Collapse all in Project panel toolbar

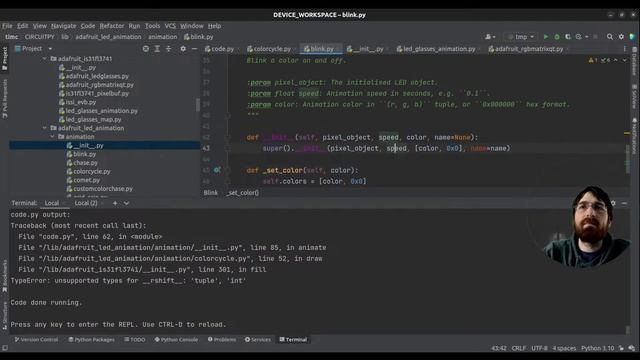tap(169, 49)
